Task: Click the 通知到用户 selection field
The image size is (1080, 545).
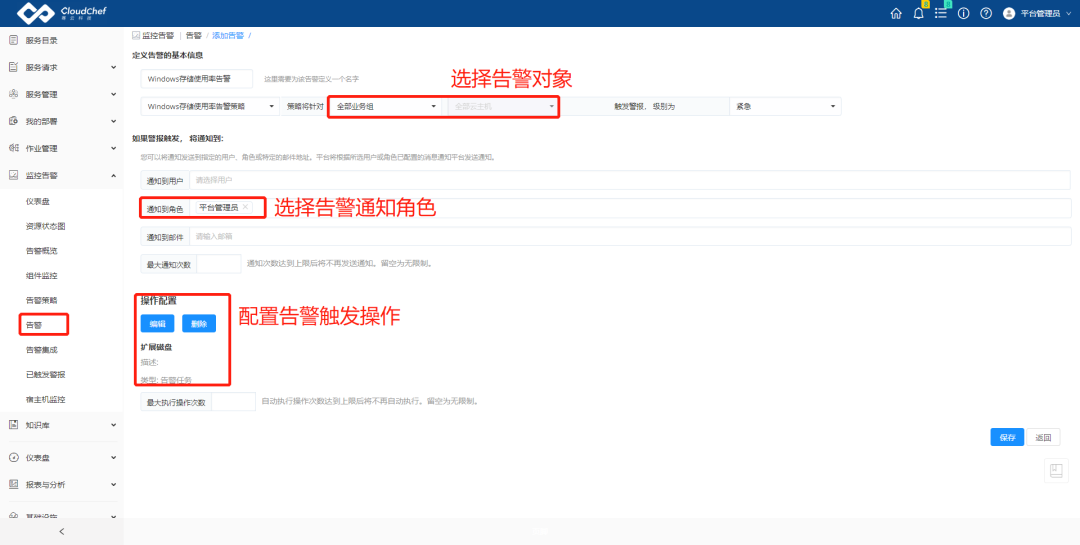Action: point(630,181)
